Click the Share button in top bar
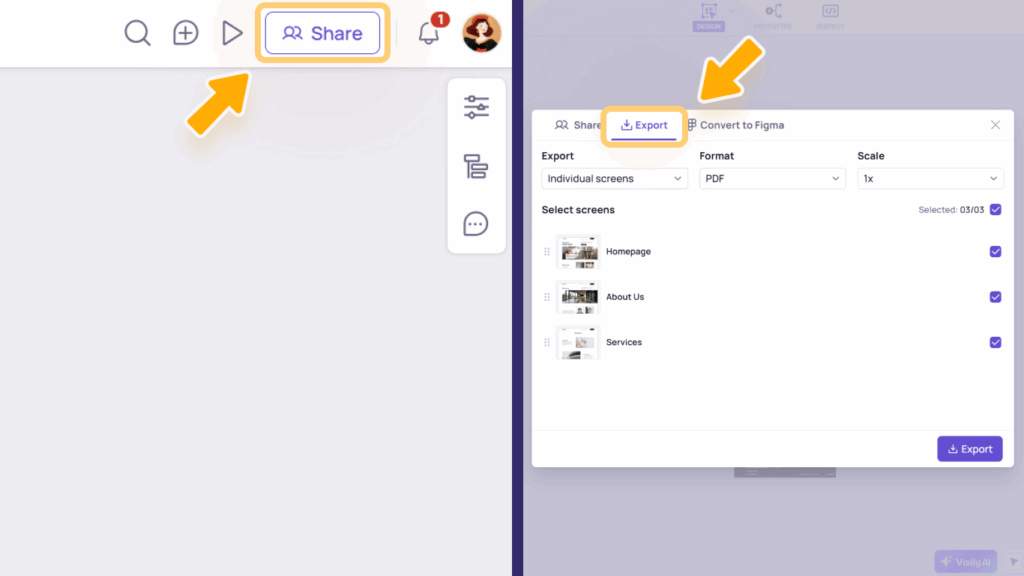1024x576 pixels. pos(323,33)
